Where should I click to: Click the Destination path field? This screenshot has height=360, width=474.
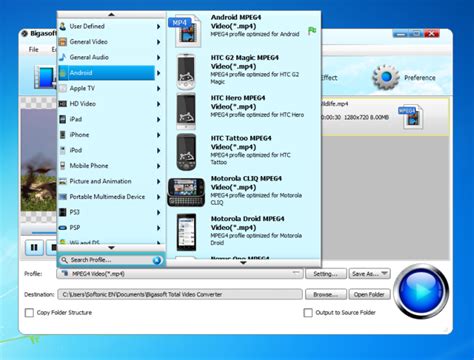point(180,294)
